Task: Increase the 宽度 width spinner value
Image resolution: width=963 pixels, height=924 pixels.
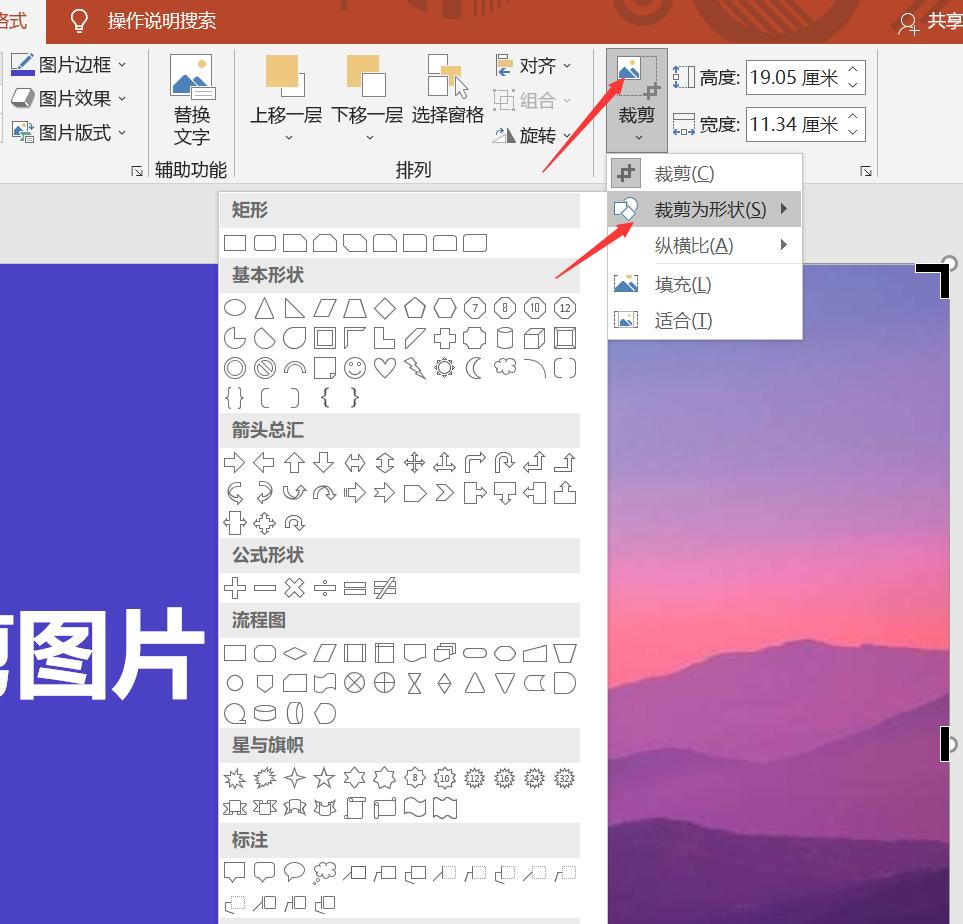Action: tap(853, 117)
